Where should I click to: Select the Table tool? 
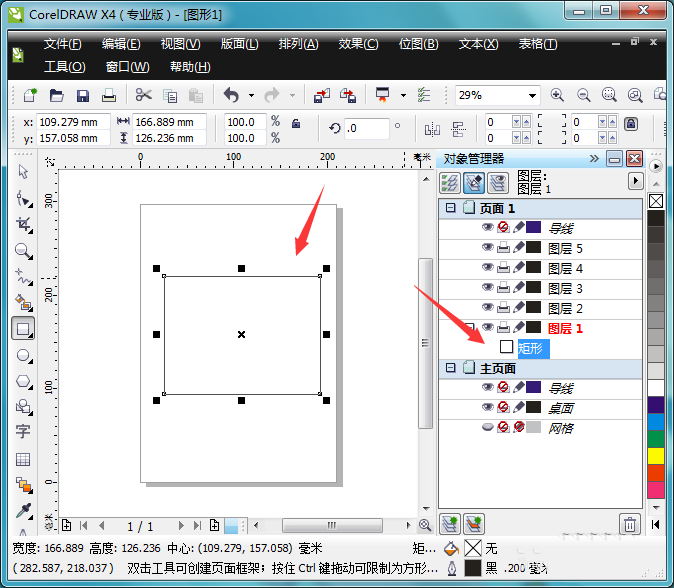23,459
